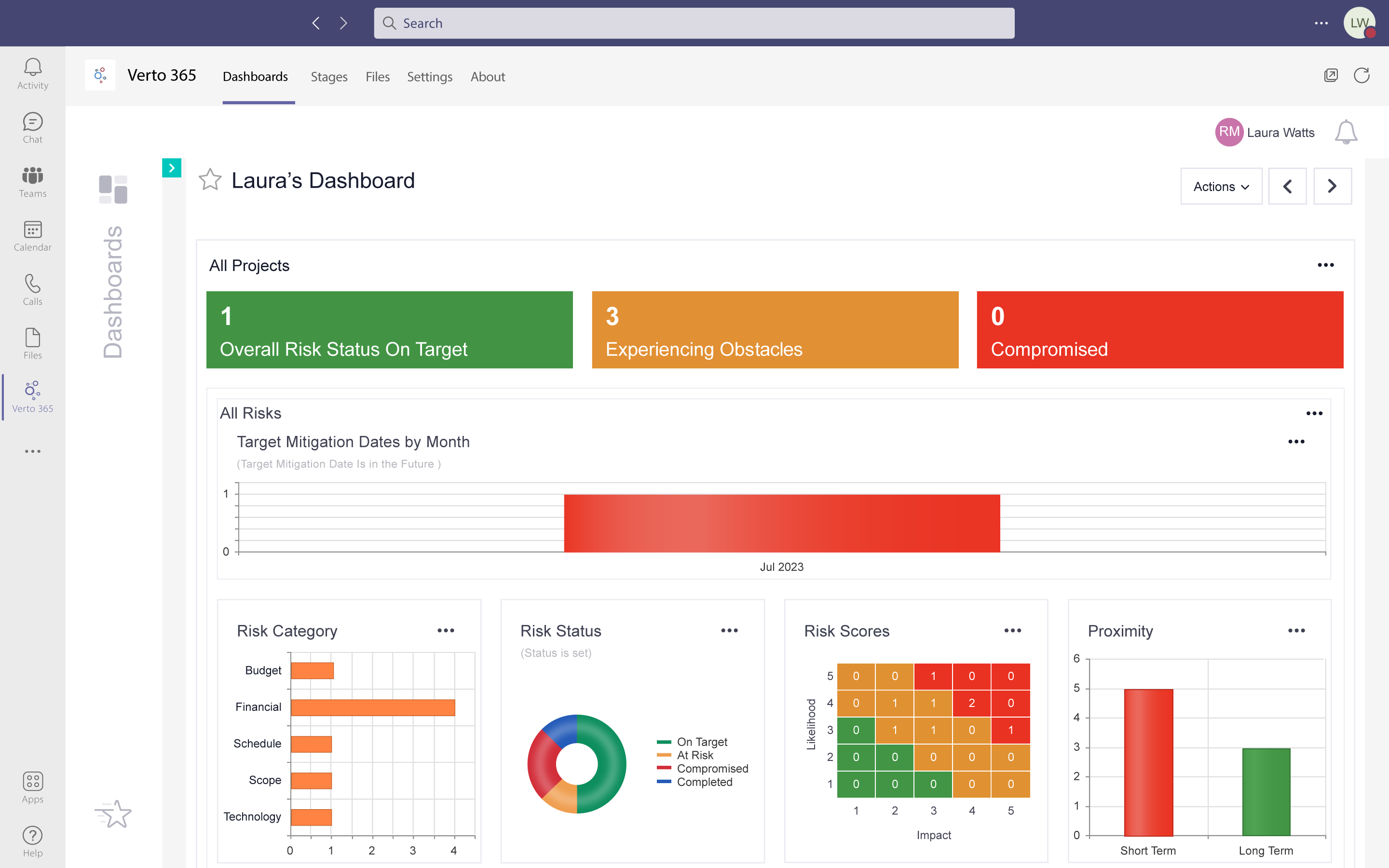Open the Activity bell in sidebar
Viewport: 1389px width, 868px height.
pyautogui.click(x=33, y=73)
